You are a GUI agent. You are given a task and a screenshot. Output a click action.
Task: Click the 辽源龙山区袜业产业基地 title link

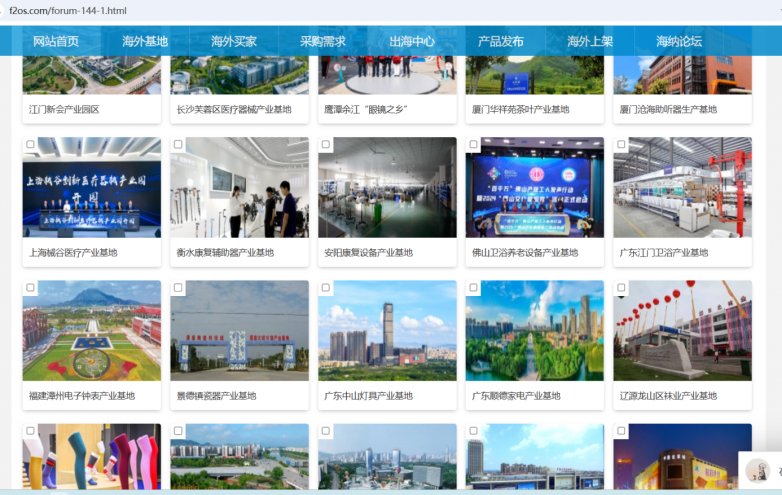pos(668,396)
